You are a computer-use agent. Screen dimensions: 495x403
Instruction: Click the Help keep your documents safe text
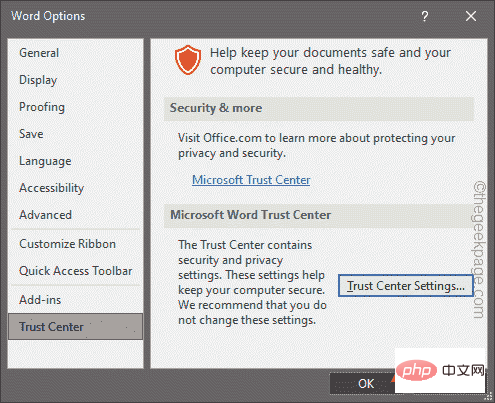(330, 61)
